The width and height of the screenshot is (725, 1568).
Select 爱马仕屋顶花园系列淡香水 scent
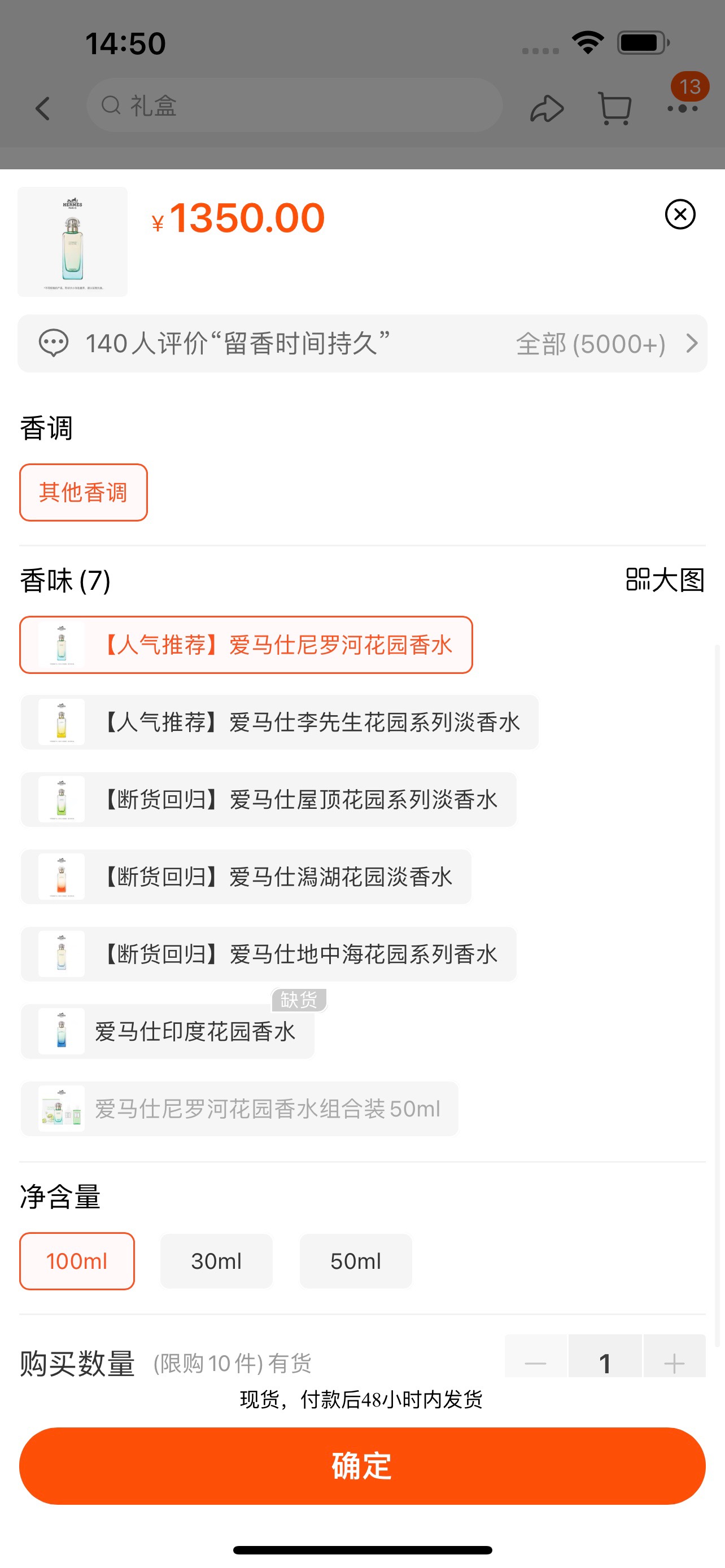[x=268, y=800]
